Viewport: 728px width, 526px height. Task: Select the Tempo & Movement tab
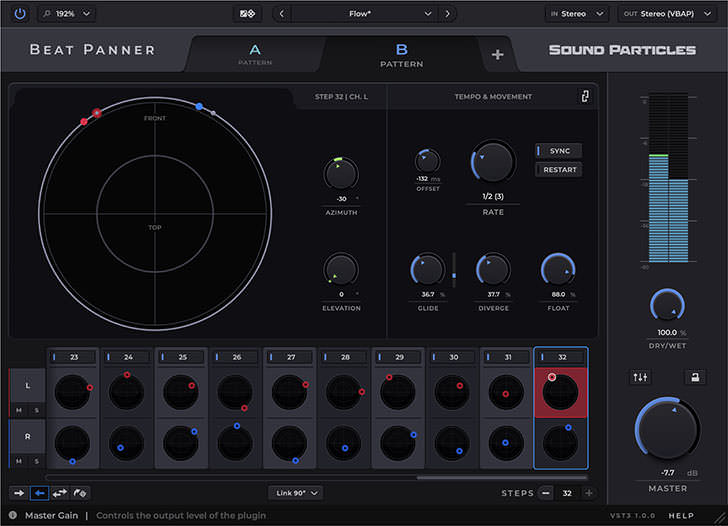[493, 97]
